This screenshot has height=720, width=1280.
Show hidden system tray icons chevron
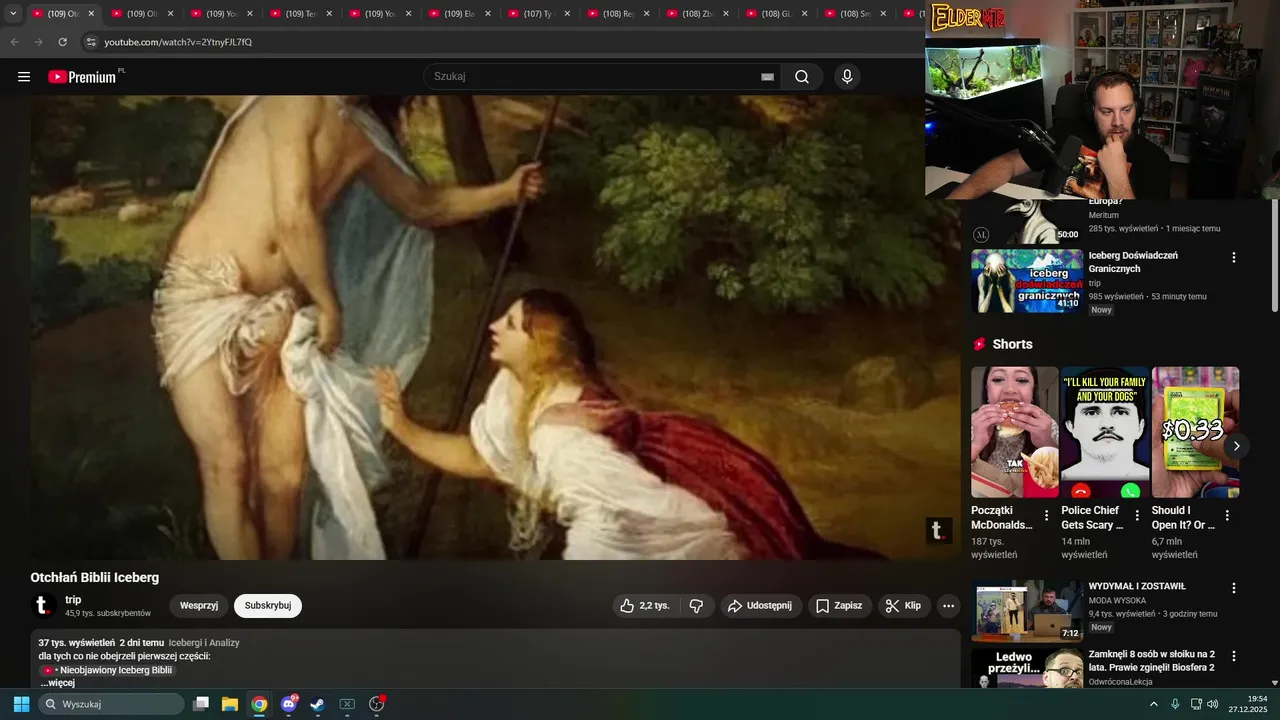1153,704
